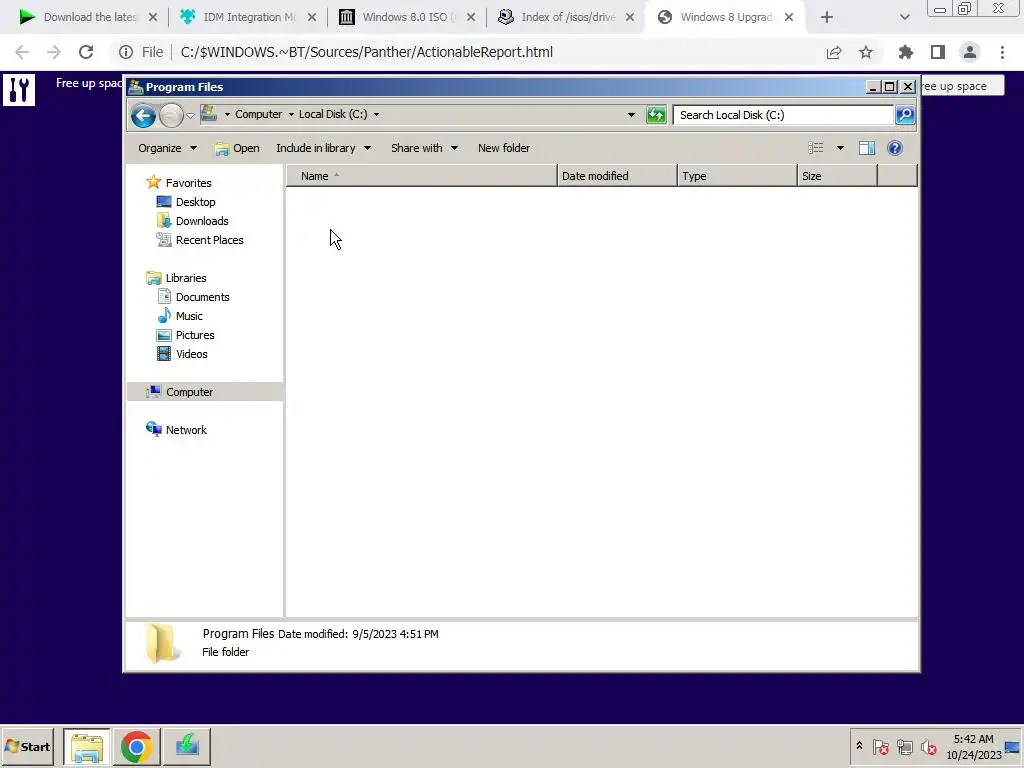Click the file info icon in address bar
Viewport: 1024px width, 768px height.
[126, 52]
